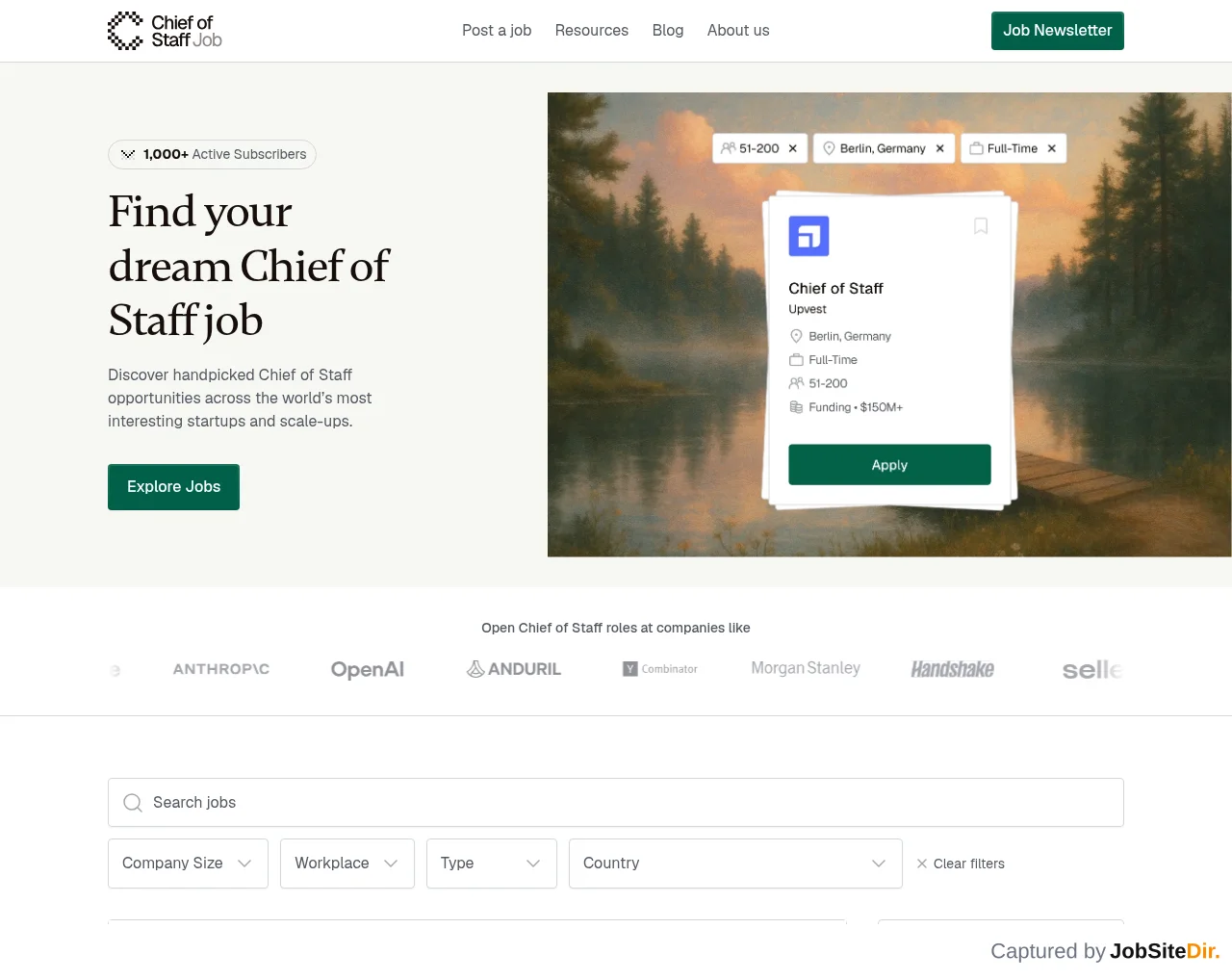This screenshot has height=980, width=1232.
Task: Go to the Blog page
Action: tap(668, 31)
